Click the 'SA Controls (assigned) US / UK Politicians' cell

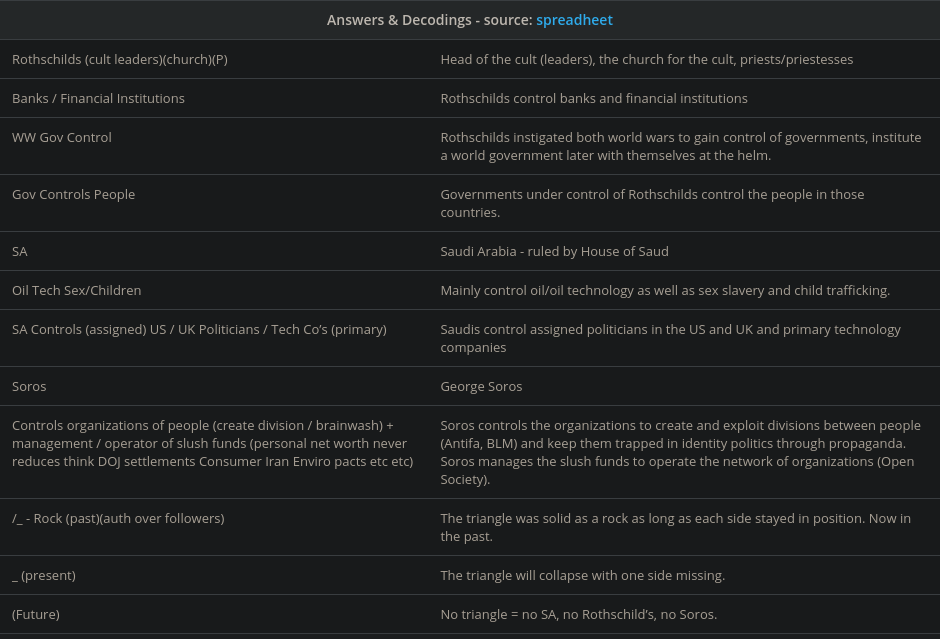pyautogui.click(x=199, y=329)
